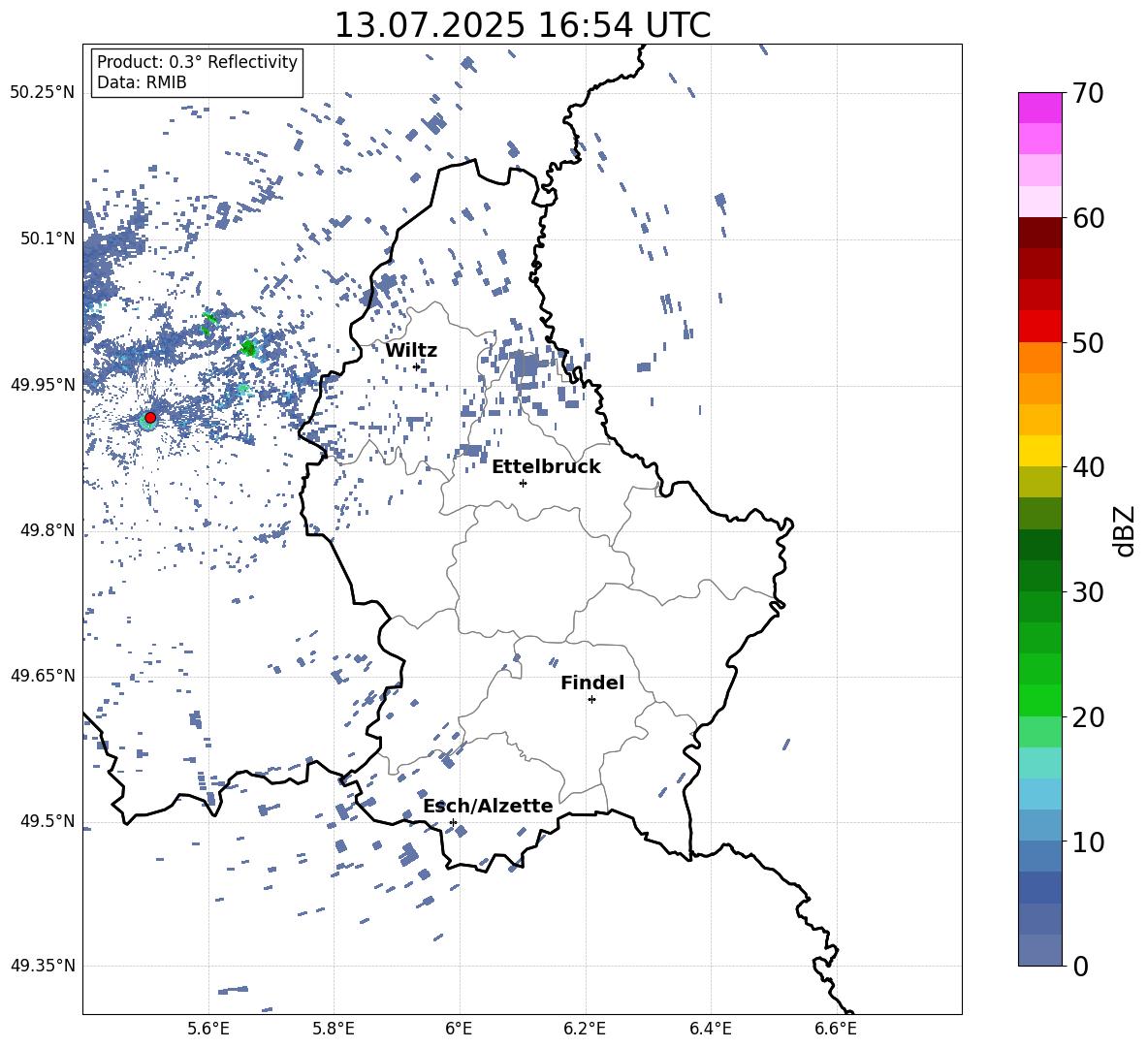
Task: Click the bright red 50 dBZ colorbar segment
Action: coord(1040,327)
